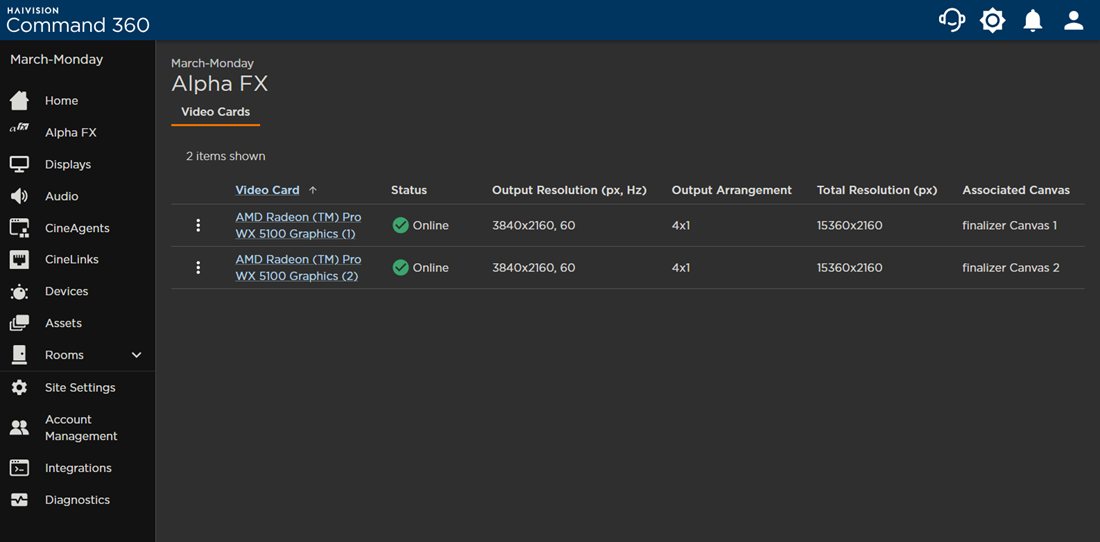Select finalizer Canvas 2 cell
The image size is (1100, 542).
1011,268
